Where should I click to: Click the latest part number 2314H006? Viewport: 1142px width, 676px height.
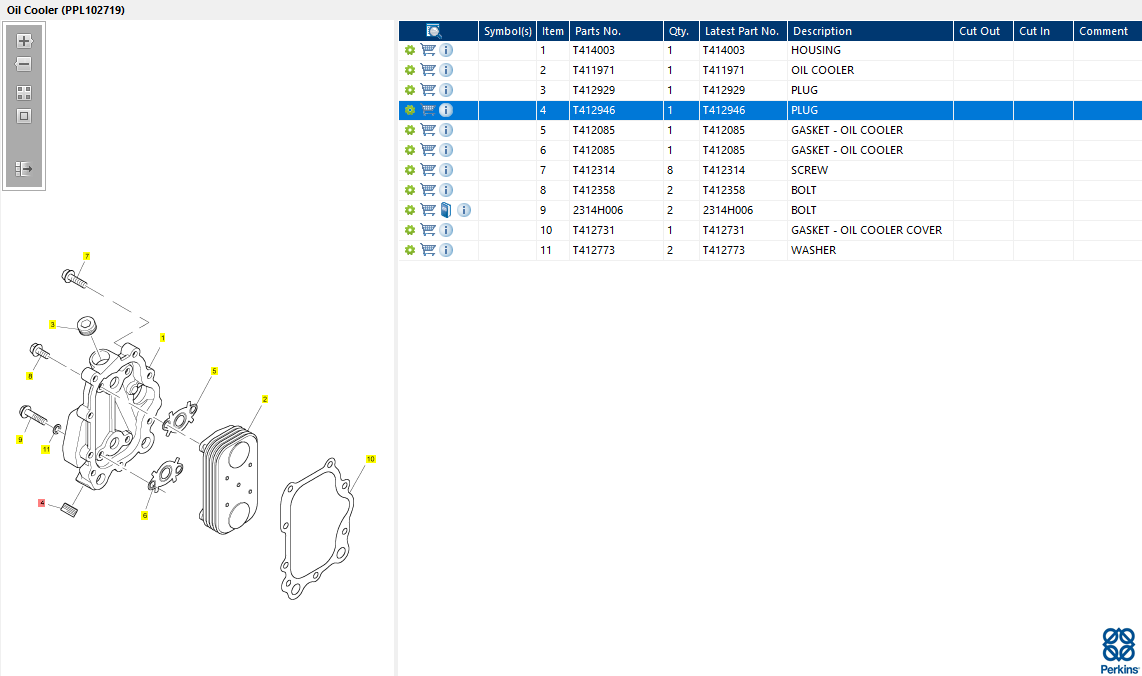(728, 210)
